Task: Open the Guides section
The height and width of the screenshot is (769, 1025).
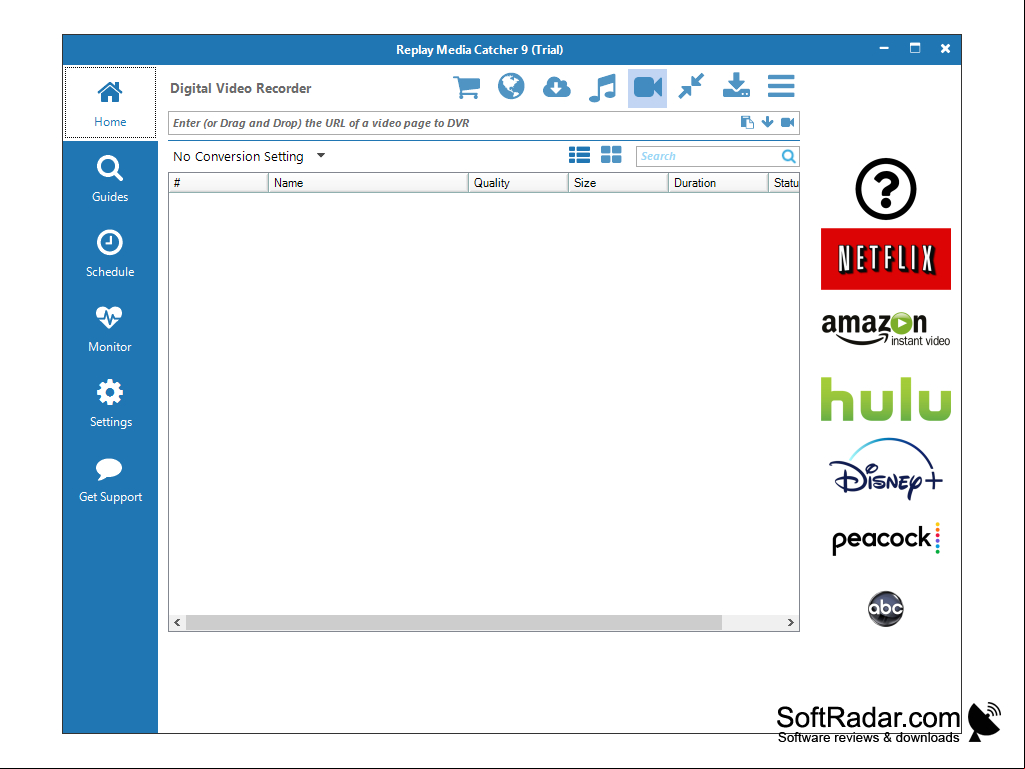Action: [110, 179]
